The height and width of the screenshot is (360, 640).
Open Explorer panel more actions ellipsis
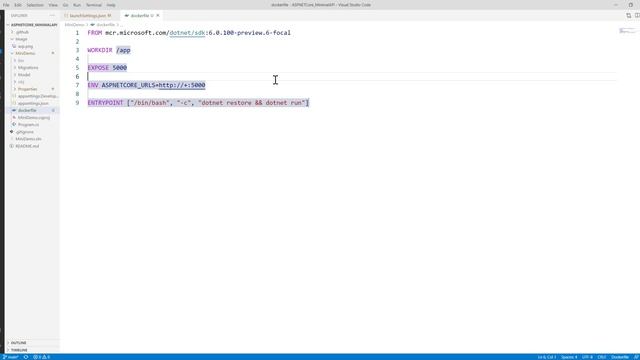coord(52,16)
